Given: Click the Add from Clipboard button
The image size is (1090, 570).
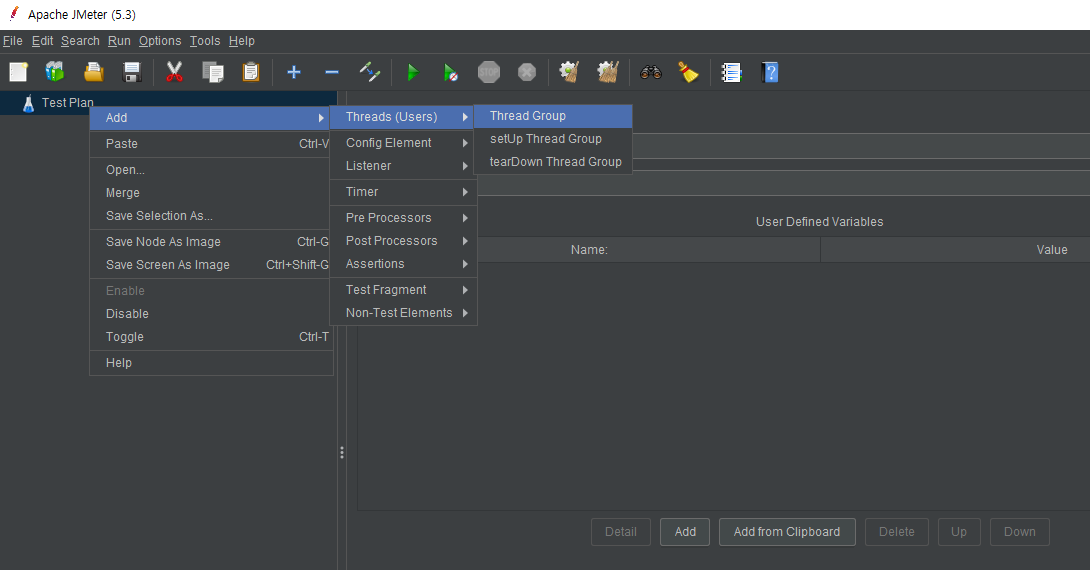Looking at the screenshot, I should tap(787, 532).
